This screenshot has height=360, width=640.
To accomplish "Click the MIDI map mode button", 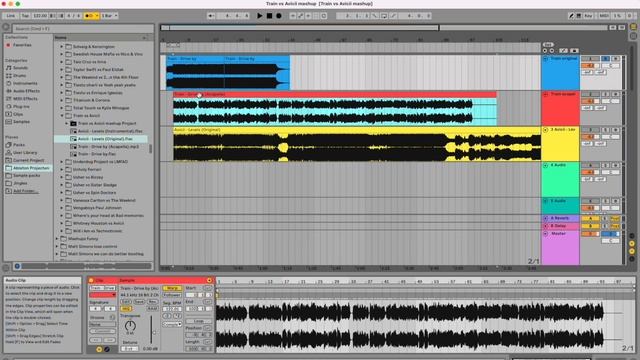I will tap(604, 16).
